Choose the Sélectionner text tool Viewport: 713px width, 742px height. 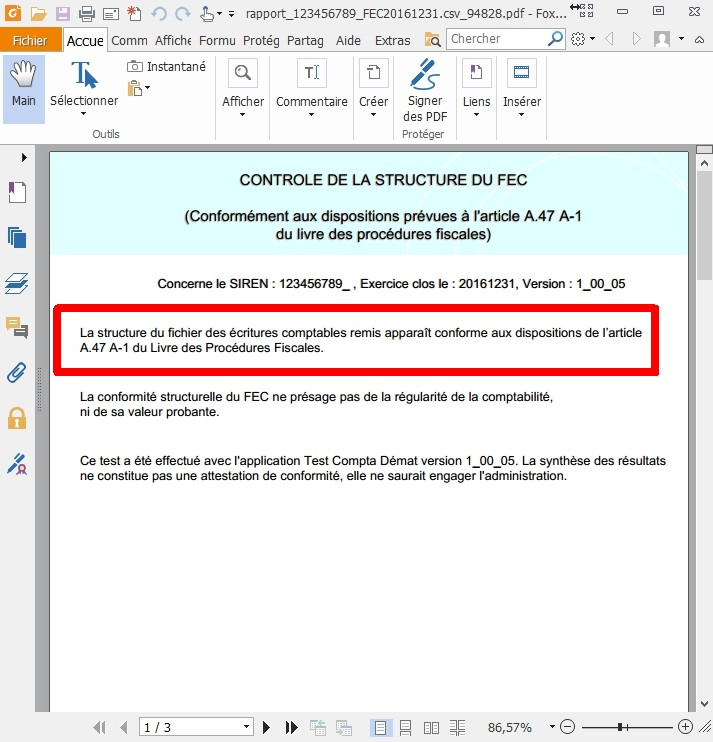pyautogui.click(x=84, y=83)
